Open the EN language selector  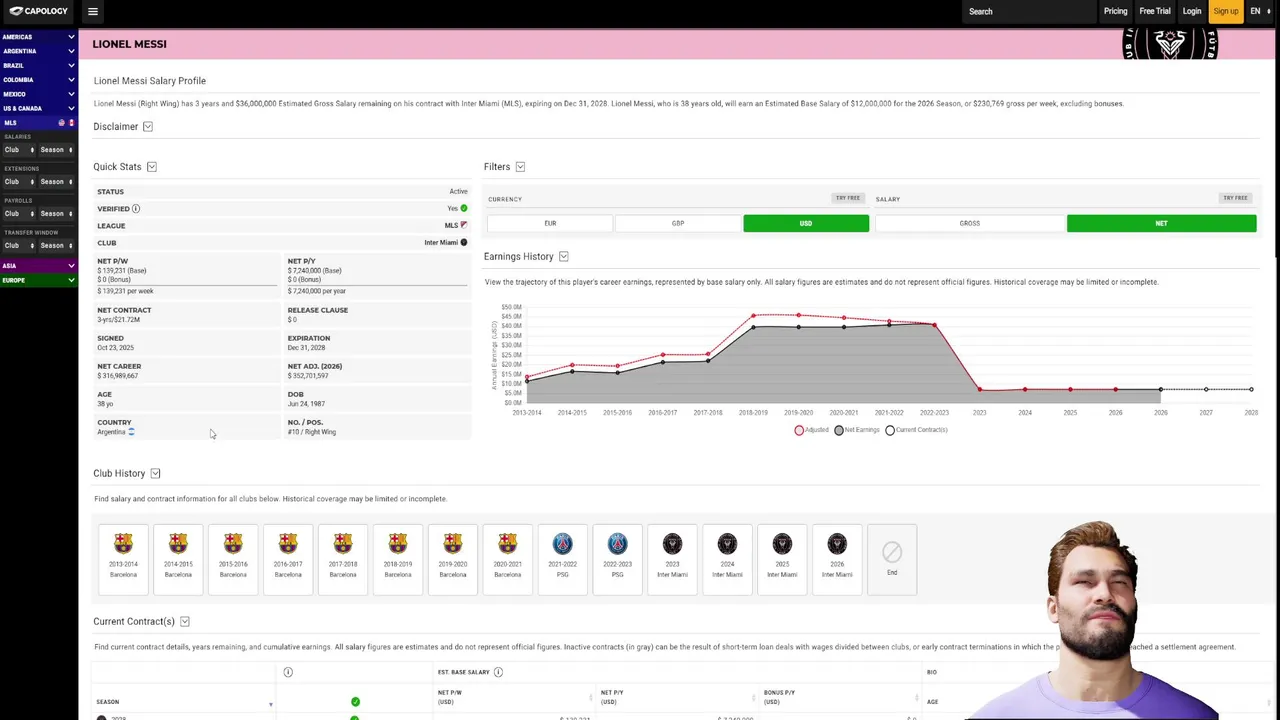click(1260, 11)
